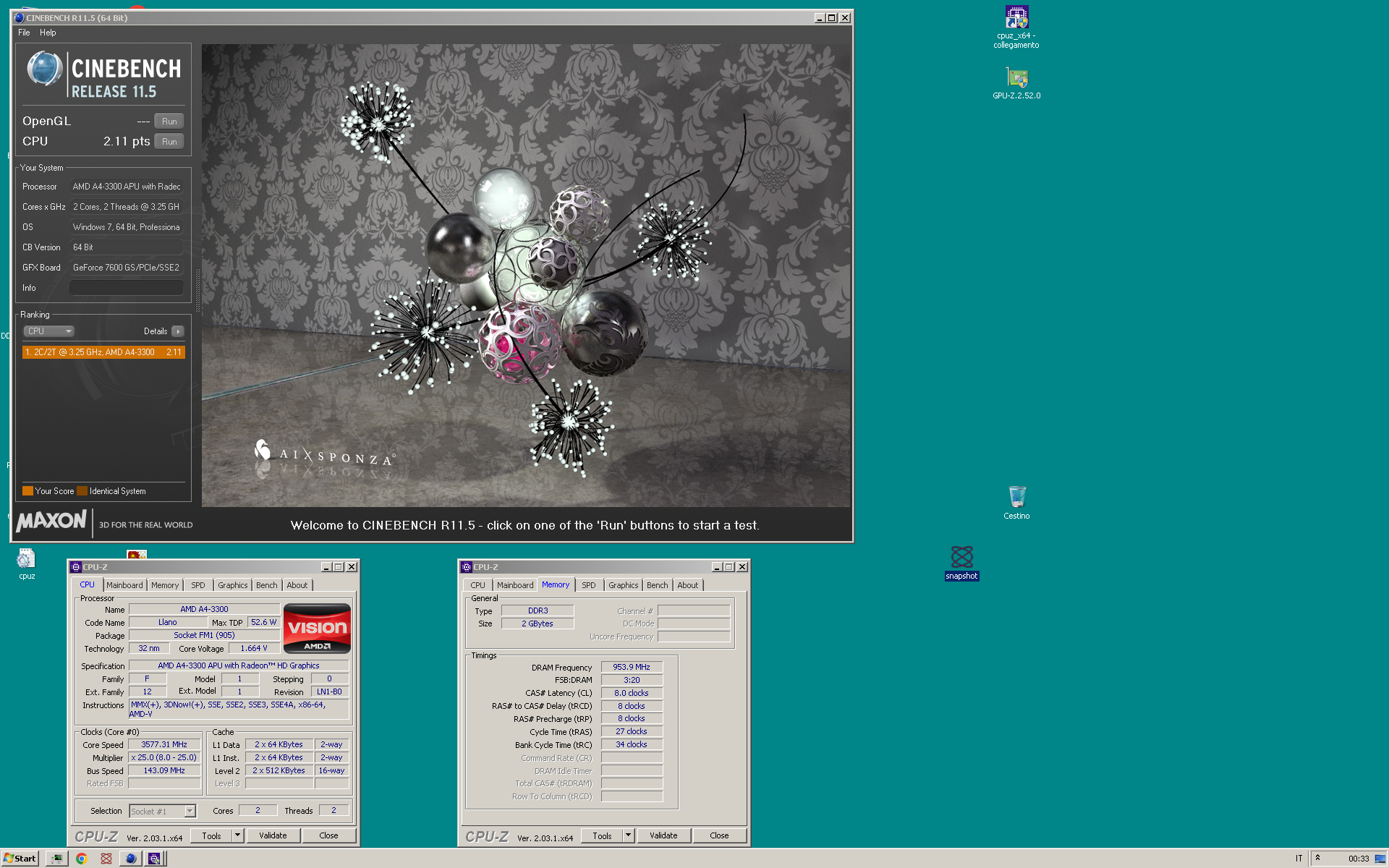This screenshot has width=1389, height=868.
Task: Click the taskbar clock 00:33
Action: click(x=1358, y=859)
